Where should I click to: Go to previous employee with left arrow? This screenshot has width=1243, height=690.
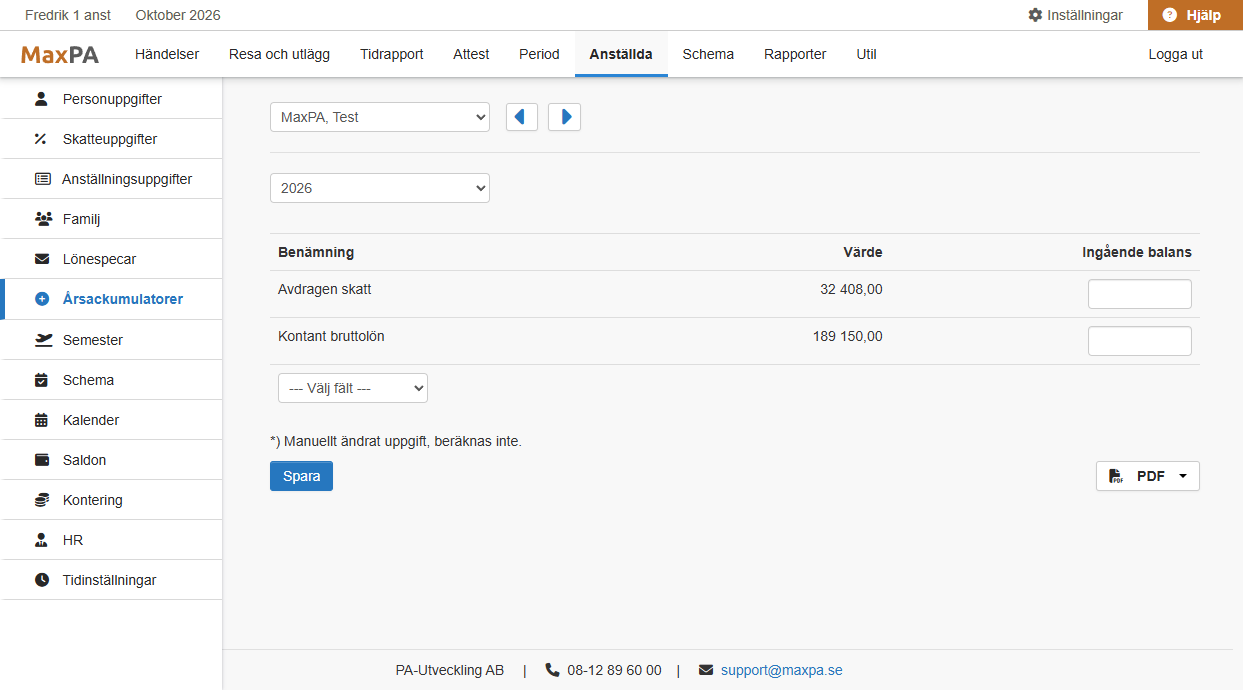pos(522,117)
